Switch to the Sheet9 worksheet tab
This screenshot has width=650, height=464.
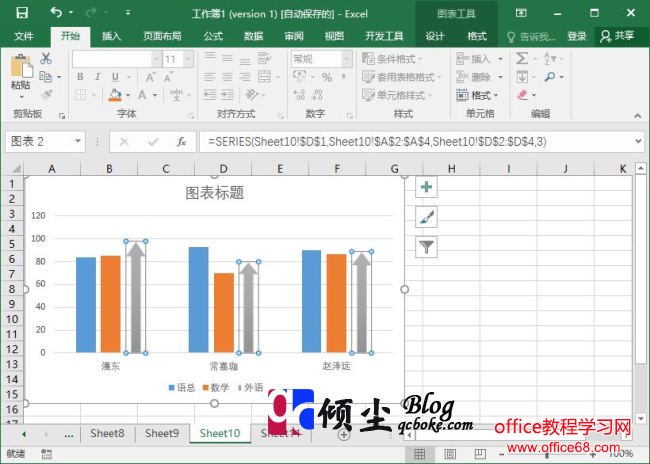[162, 433]
